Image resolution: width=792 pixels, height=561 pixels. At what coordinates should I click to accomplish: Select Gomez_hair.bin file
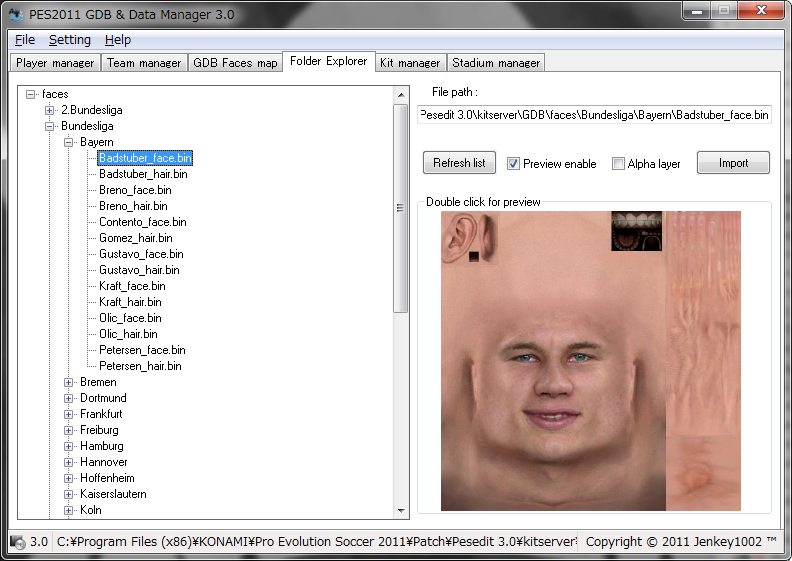pos(136,238)
